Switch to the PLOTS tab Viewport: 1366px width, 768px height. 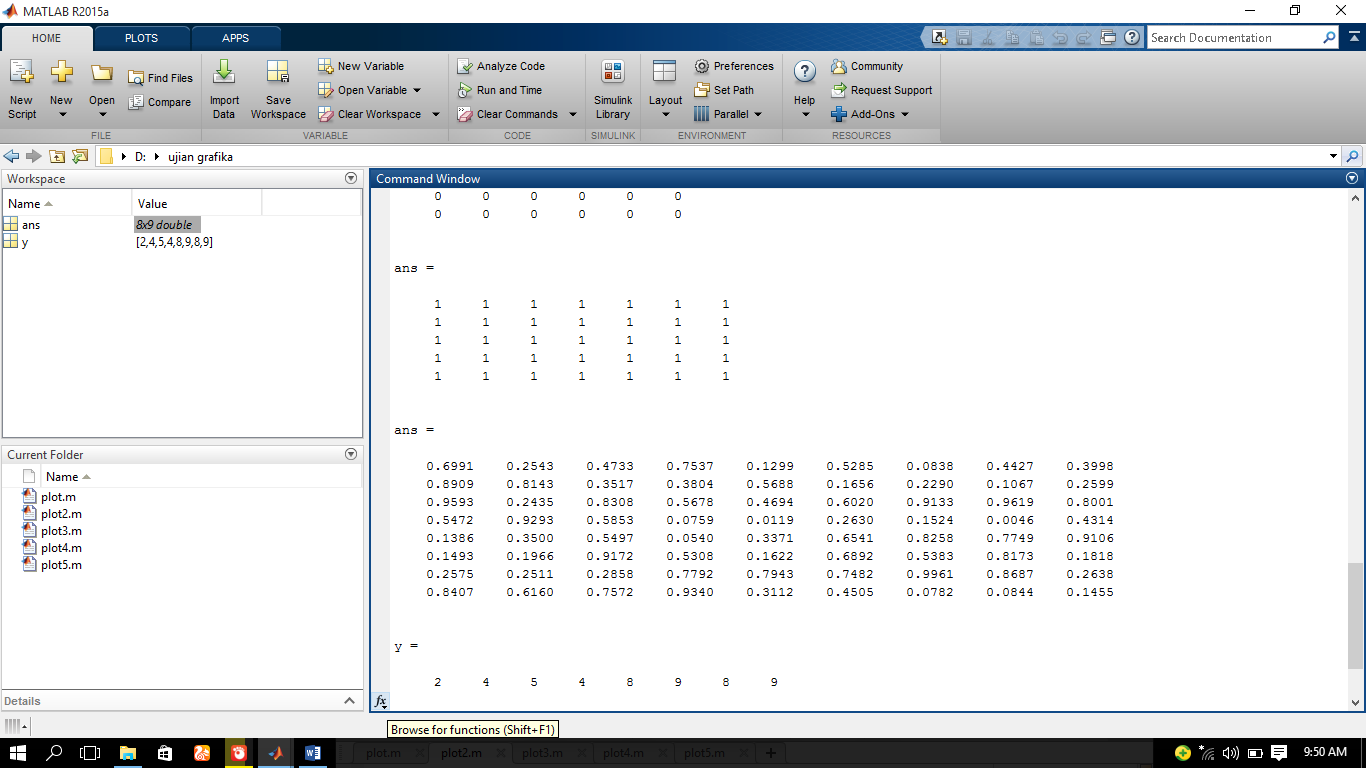click(141, 38)
